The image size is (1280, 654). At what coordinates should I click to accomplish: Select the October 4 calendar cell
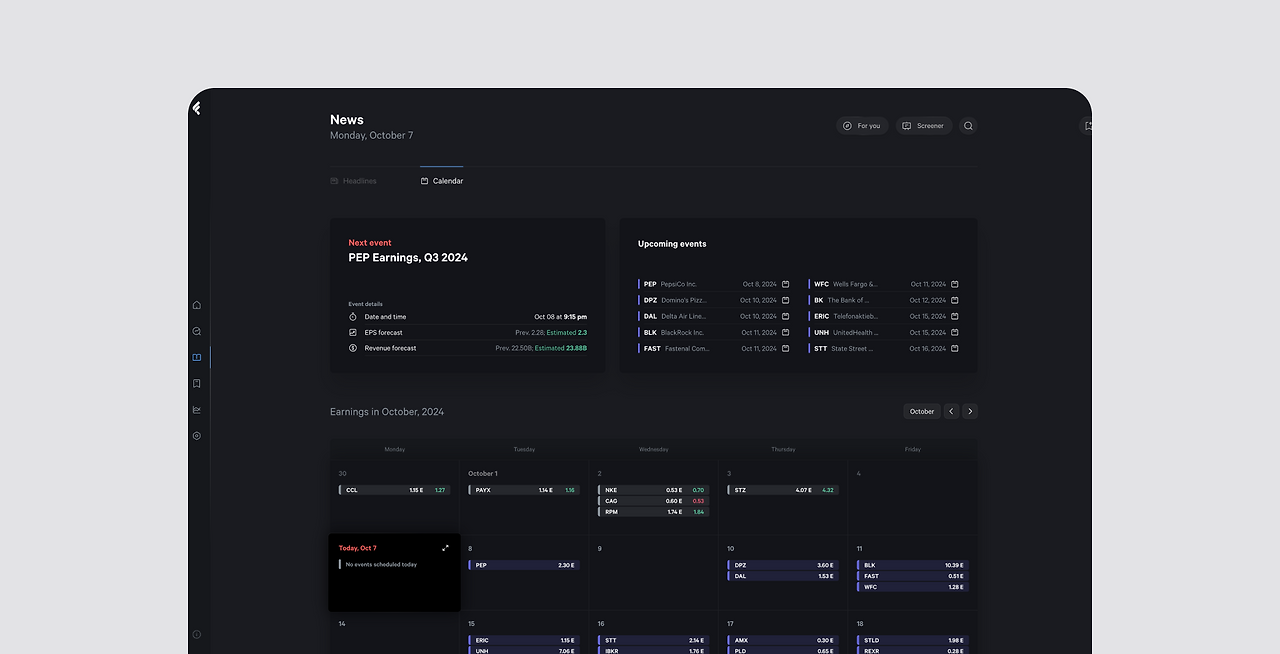pos(913,498)
